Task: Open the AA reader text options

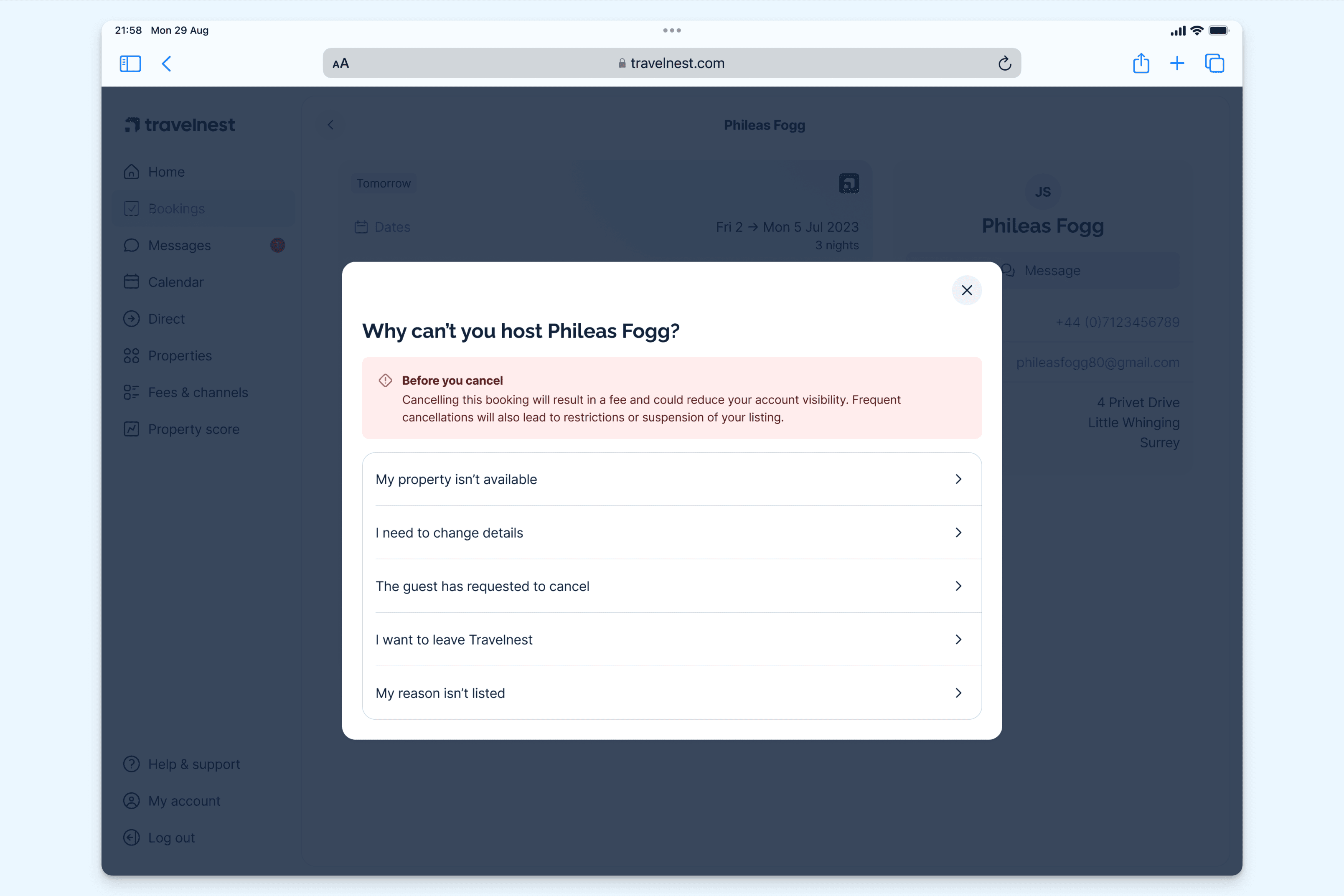Action: (x=340, y=63)
